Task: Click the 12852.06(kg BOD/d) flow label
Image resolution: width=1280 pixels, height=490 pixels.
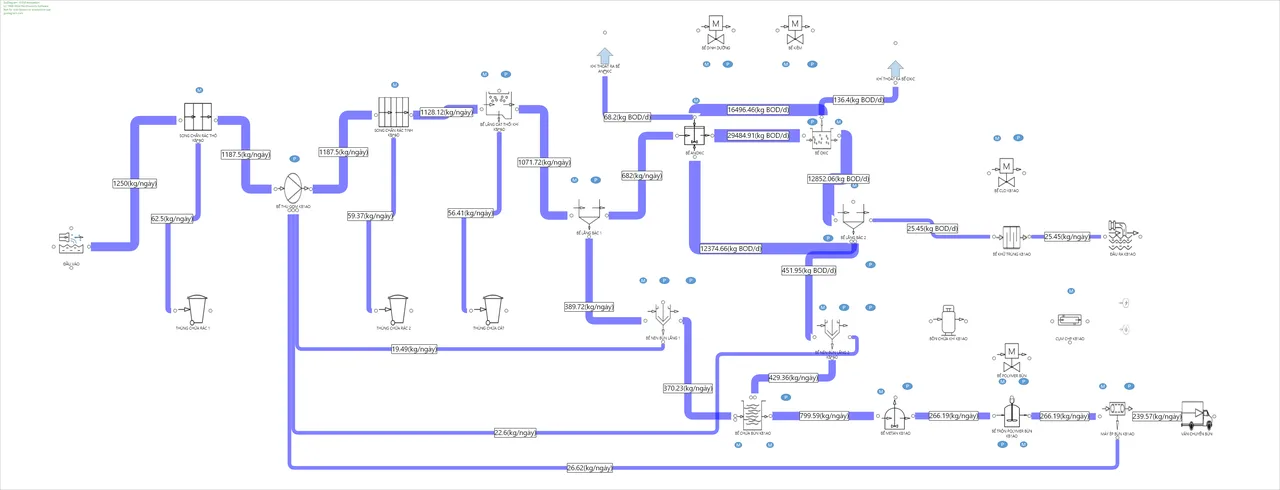Action: click(x=839, y=179)
